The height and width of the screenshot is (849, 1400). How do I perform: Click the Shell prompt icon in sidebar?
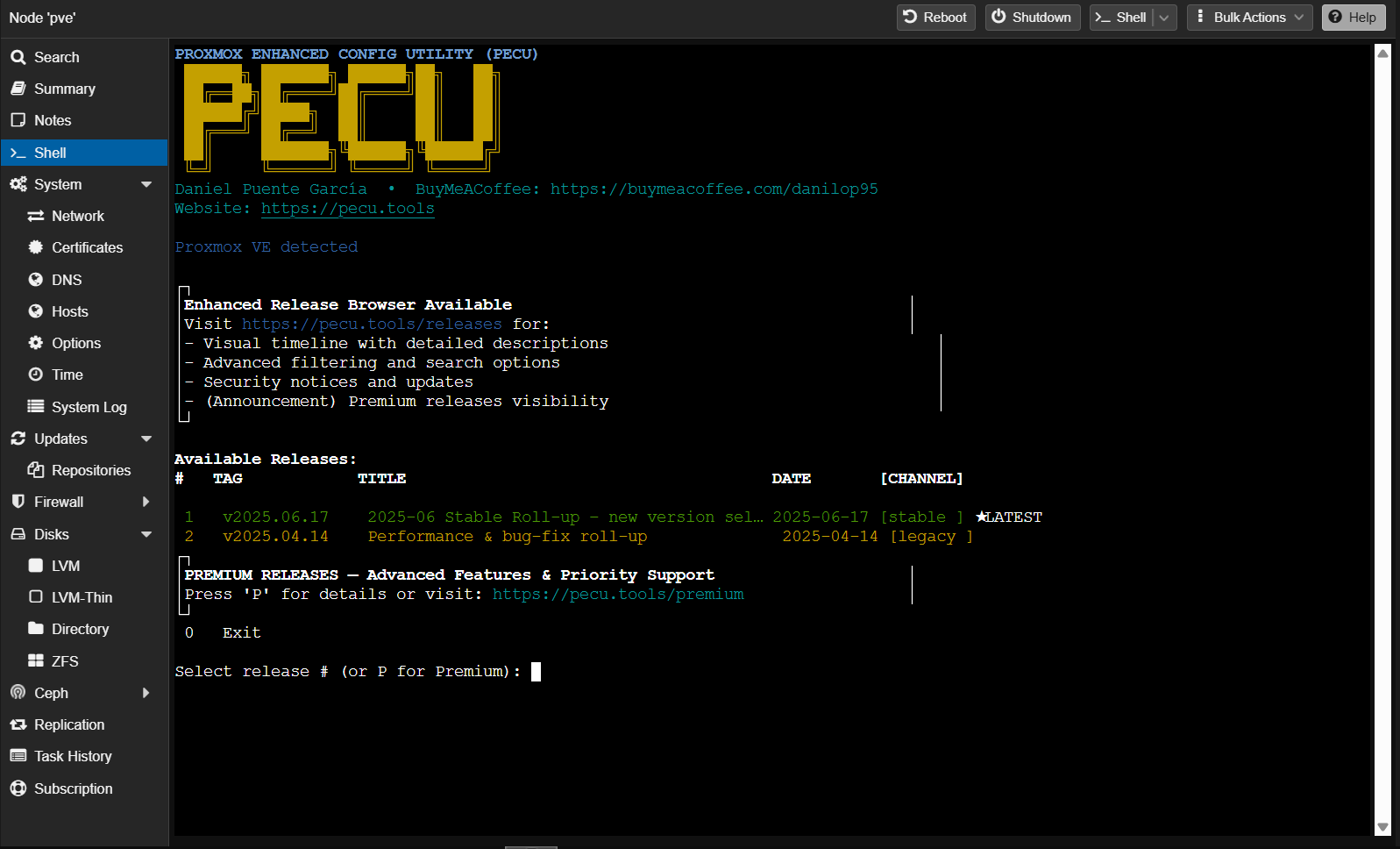click(x=18, y=153)
